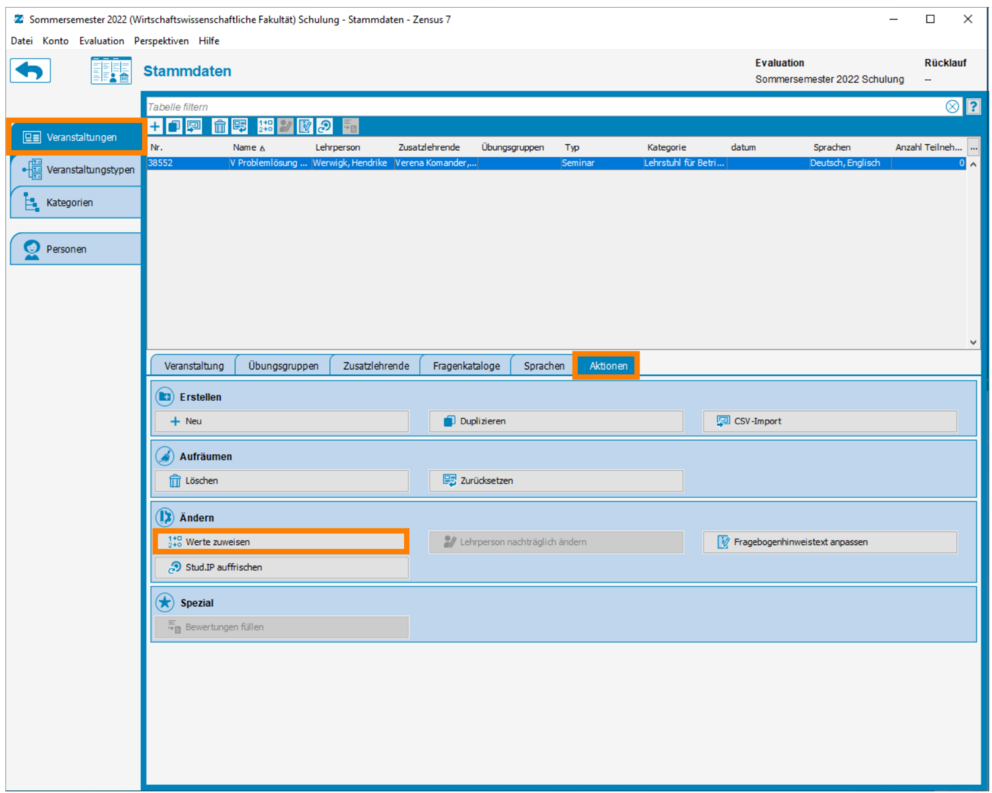Switch to the Sprachen tab

[x=544, y=366]
